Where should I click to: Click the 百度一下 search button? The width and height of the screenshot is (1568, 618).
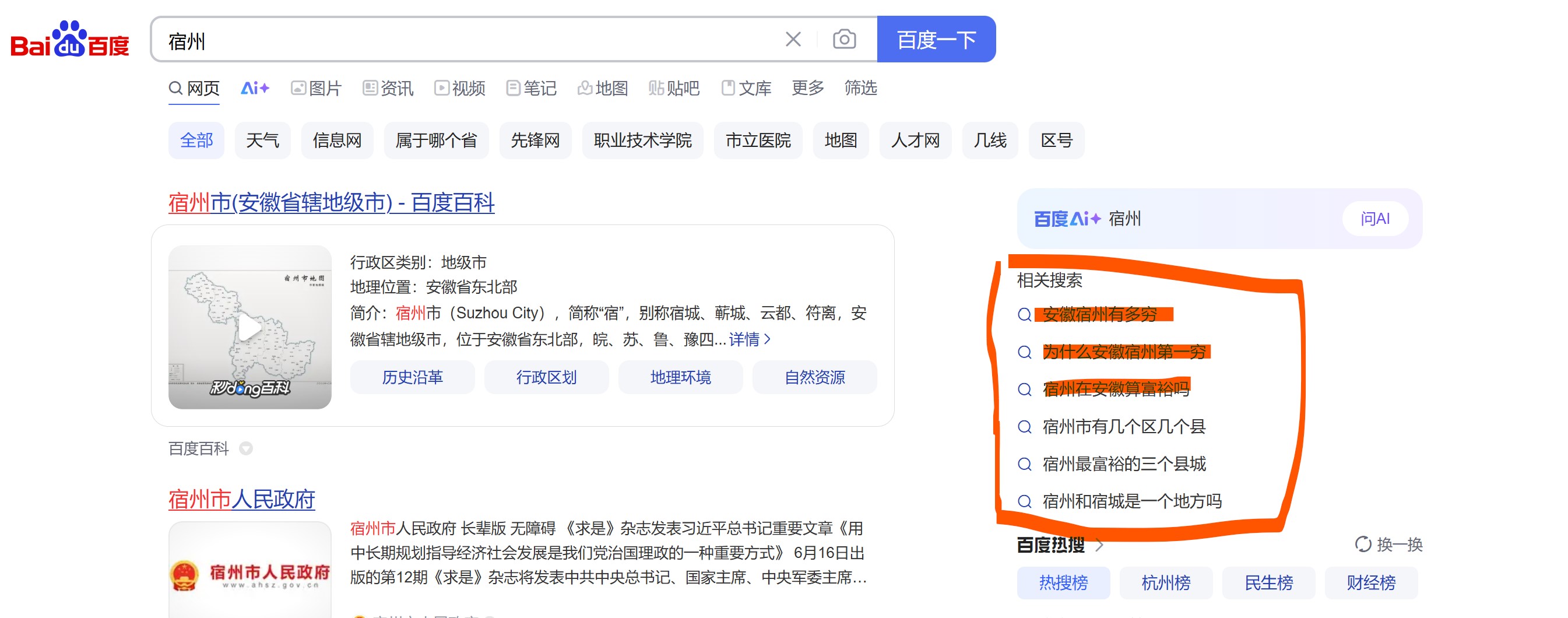coord(936,40)
